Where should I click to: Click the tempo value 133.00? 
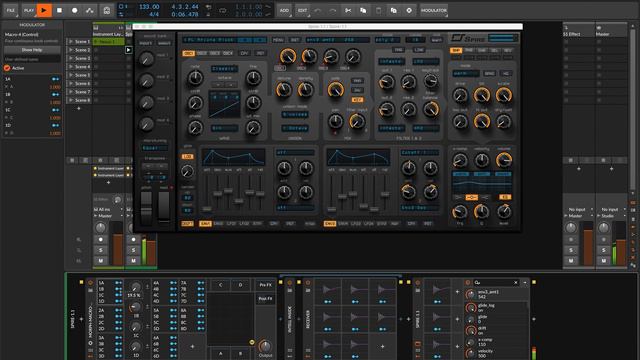pos(149,7)
